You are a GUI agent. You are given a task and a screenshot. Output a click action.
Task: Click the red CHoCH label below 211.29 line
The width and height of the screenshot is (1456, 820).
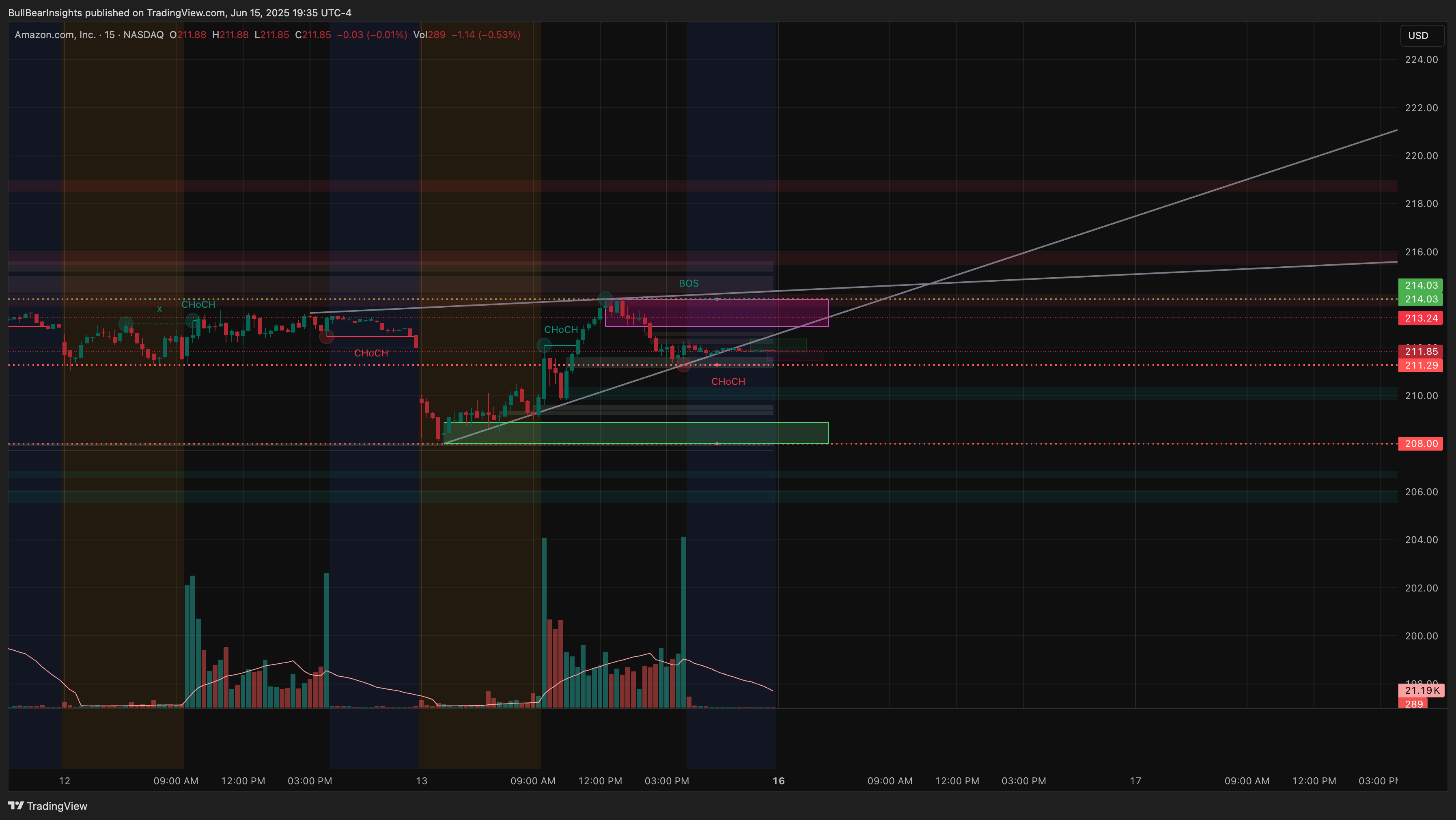point(728,382)
